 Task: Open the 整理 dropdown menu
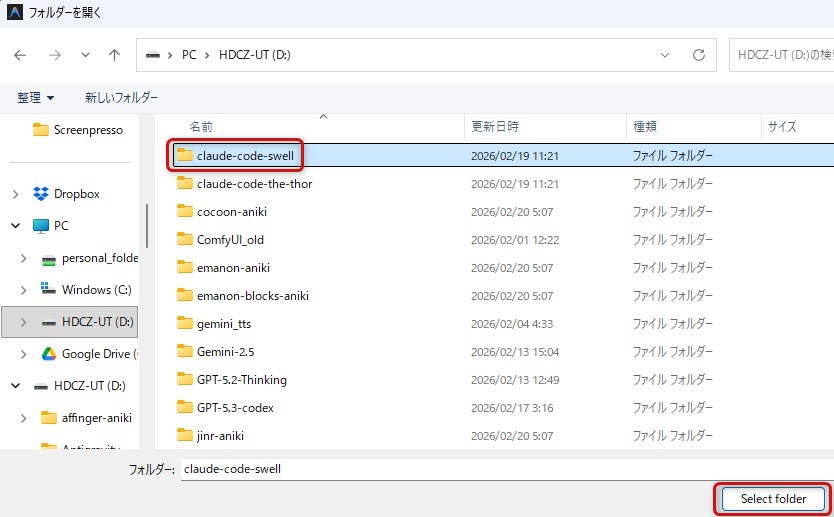36,98
